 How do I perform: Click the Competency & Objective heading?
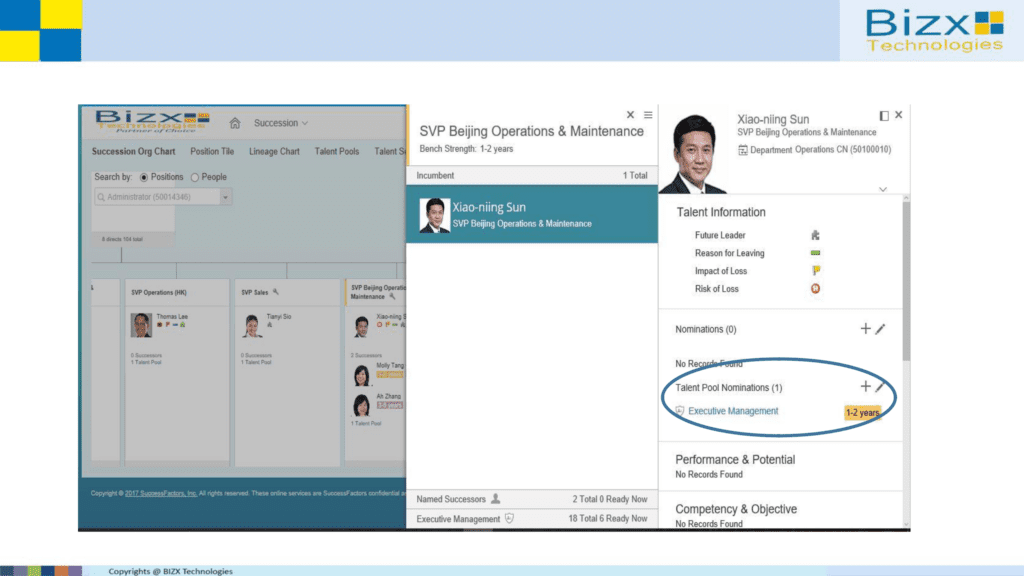tap(736, 509)
